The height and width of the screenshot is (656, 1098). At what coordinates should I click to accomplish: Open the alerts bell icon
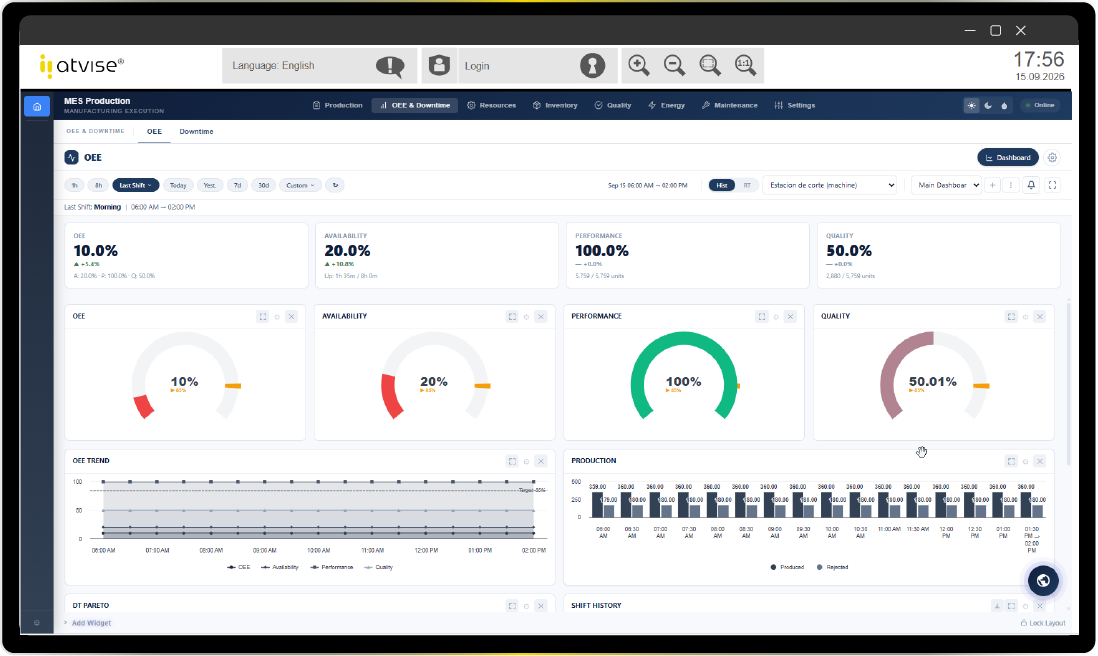coord(1031,186)
